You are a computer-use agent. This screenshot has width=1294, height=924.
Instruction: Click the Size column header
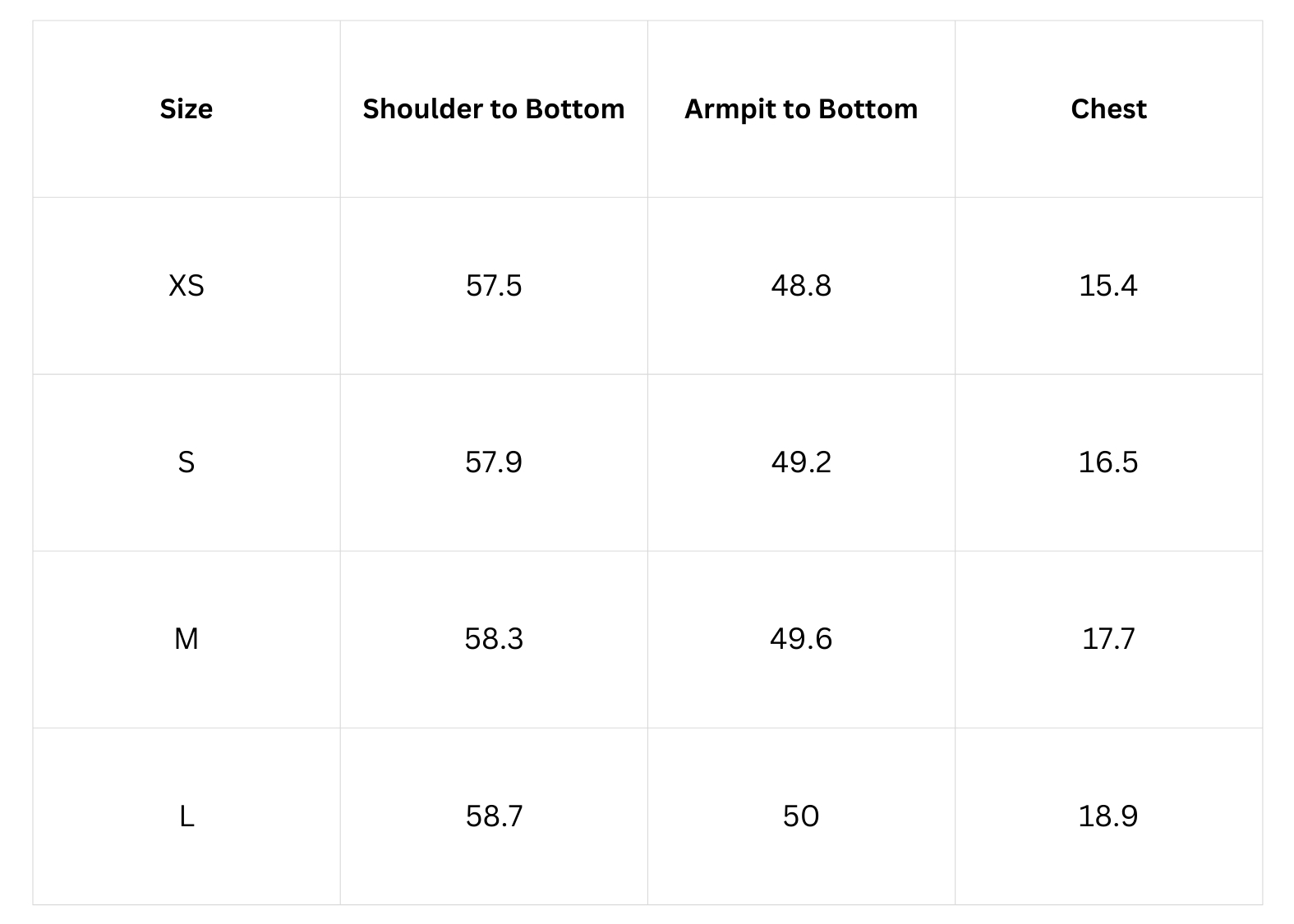click(187, 109)
